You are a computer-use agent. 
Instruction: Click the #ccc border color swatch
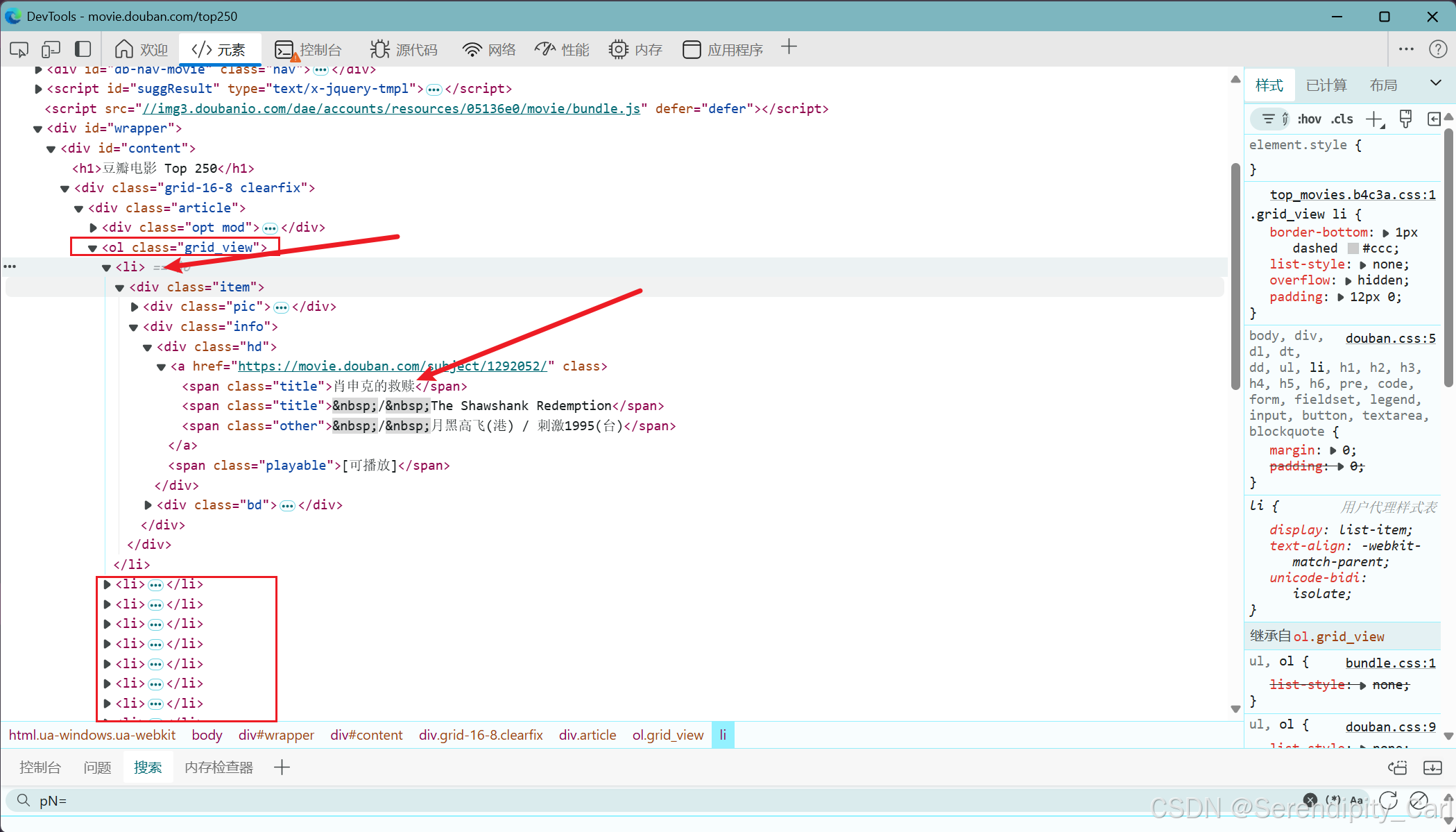(1353, 248)
